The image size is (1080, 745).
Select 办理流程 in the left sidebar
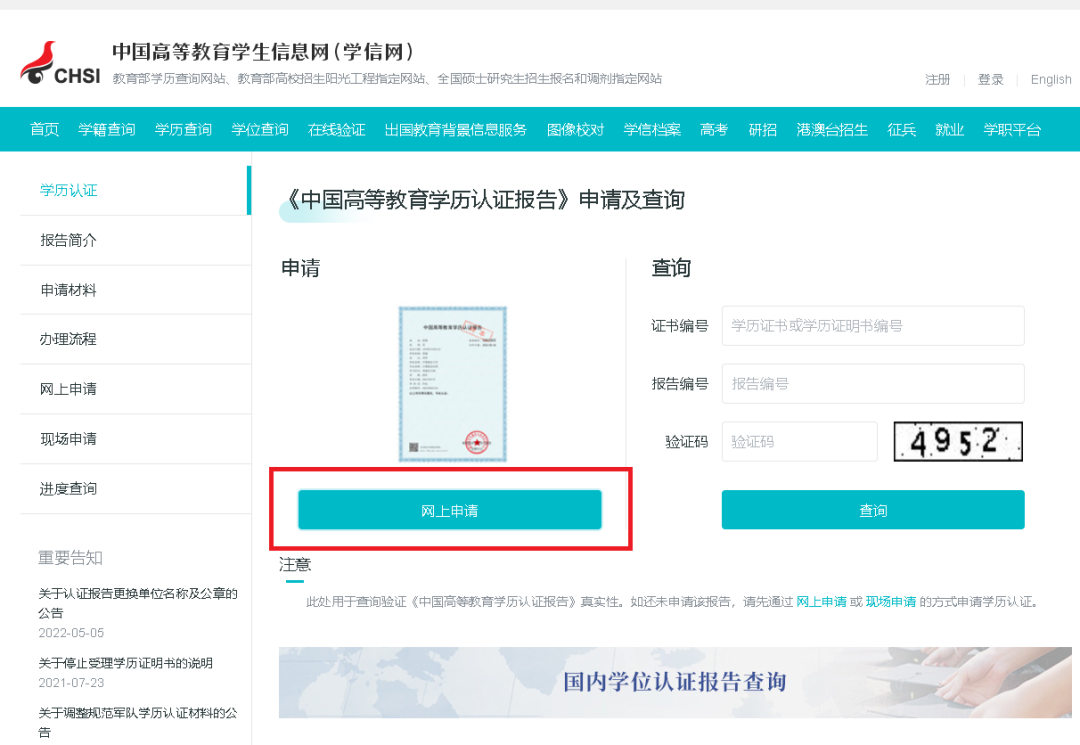click(x=136, y=339)
